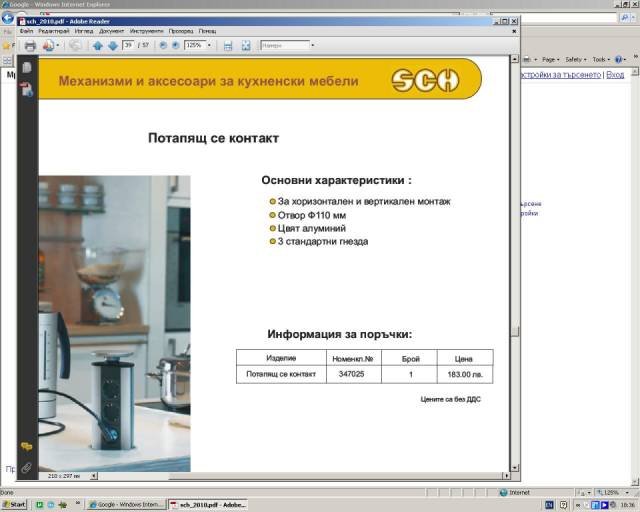Click the Windows Start button

pos(14,505)
